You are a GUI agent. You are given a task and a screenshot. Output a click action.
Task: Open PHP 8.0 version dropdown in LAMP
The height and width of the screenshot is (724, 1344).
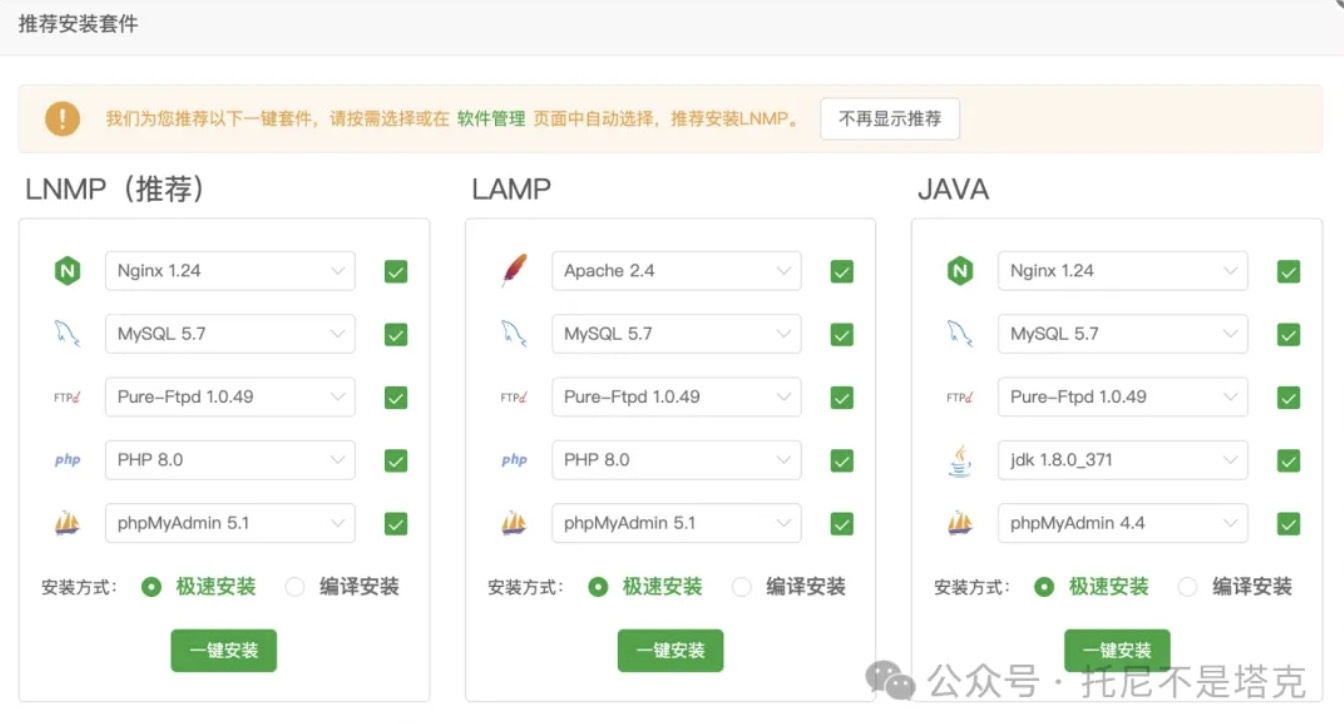676,460
